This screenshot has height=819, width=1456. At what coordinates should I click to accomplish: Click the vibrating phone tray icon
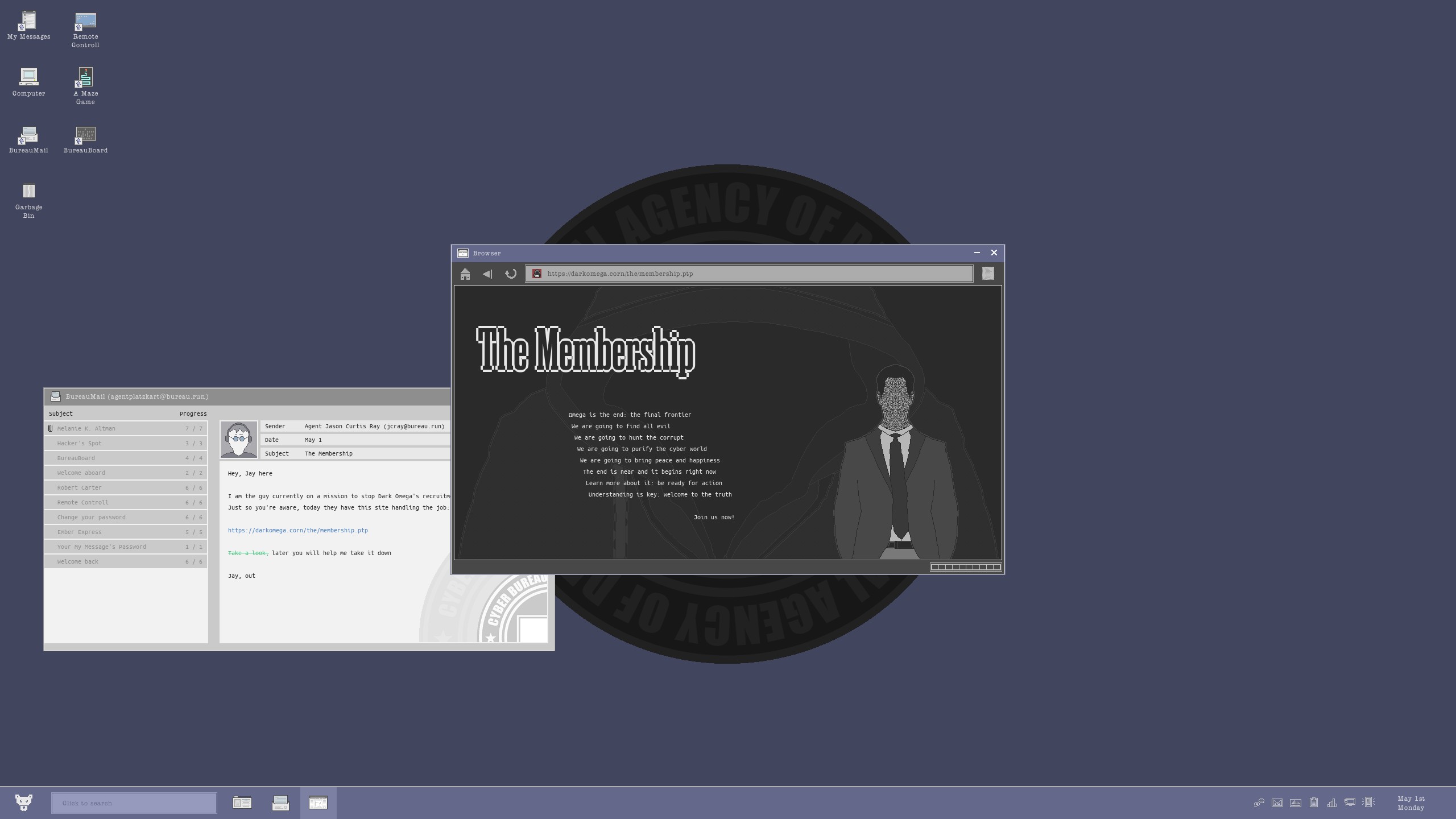tap(1368, 803)
